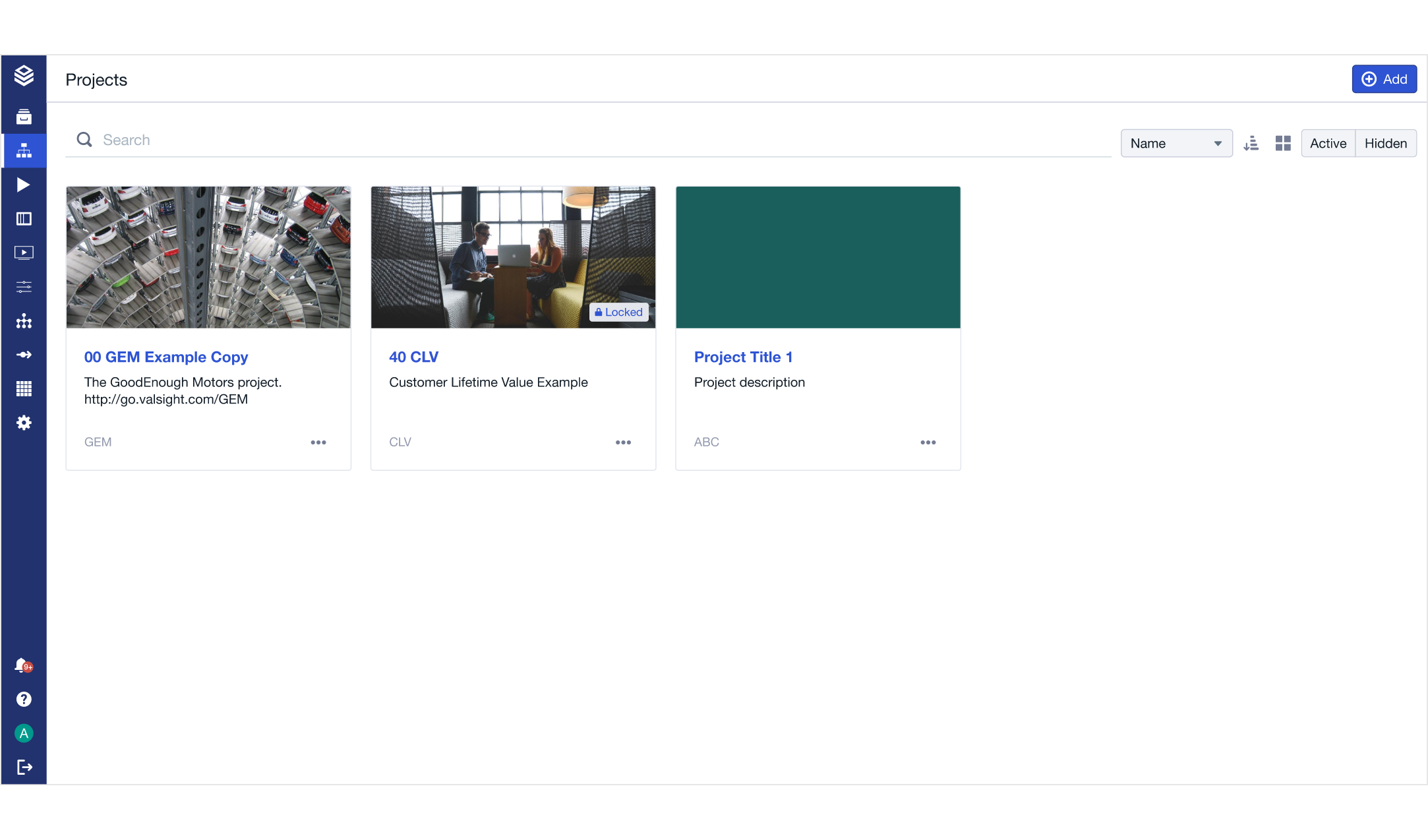The image size is (1428, 840).
Task: Expand options menu on Project Title 1 card
Action: pyautogui.click(x=928, y=442)
